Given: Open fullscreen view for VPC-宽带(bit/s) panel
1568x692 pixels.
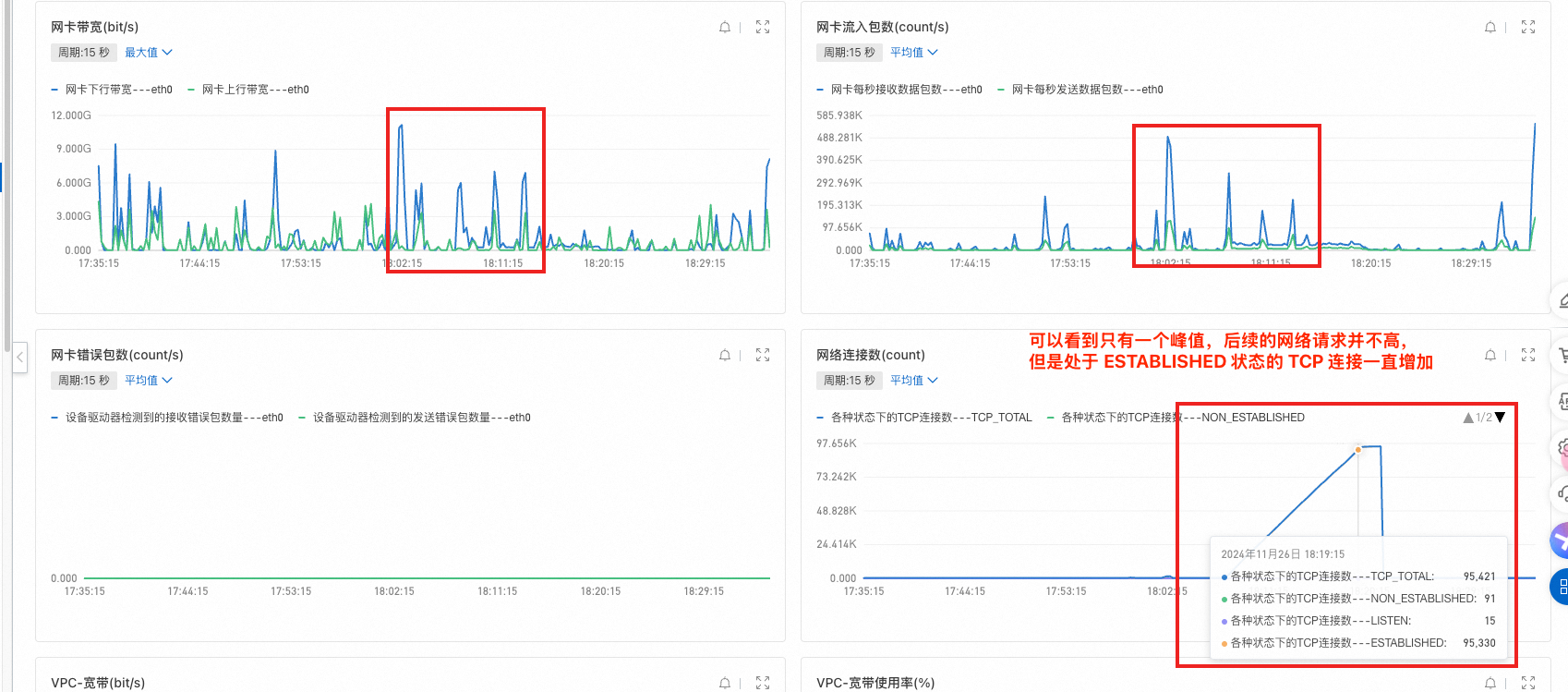Looking at the screenshot, I should pos(763,684).
